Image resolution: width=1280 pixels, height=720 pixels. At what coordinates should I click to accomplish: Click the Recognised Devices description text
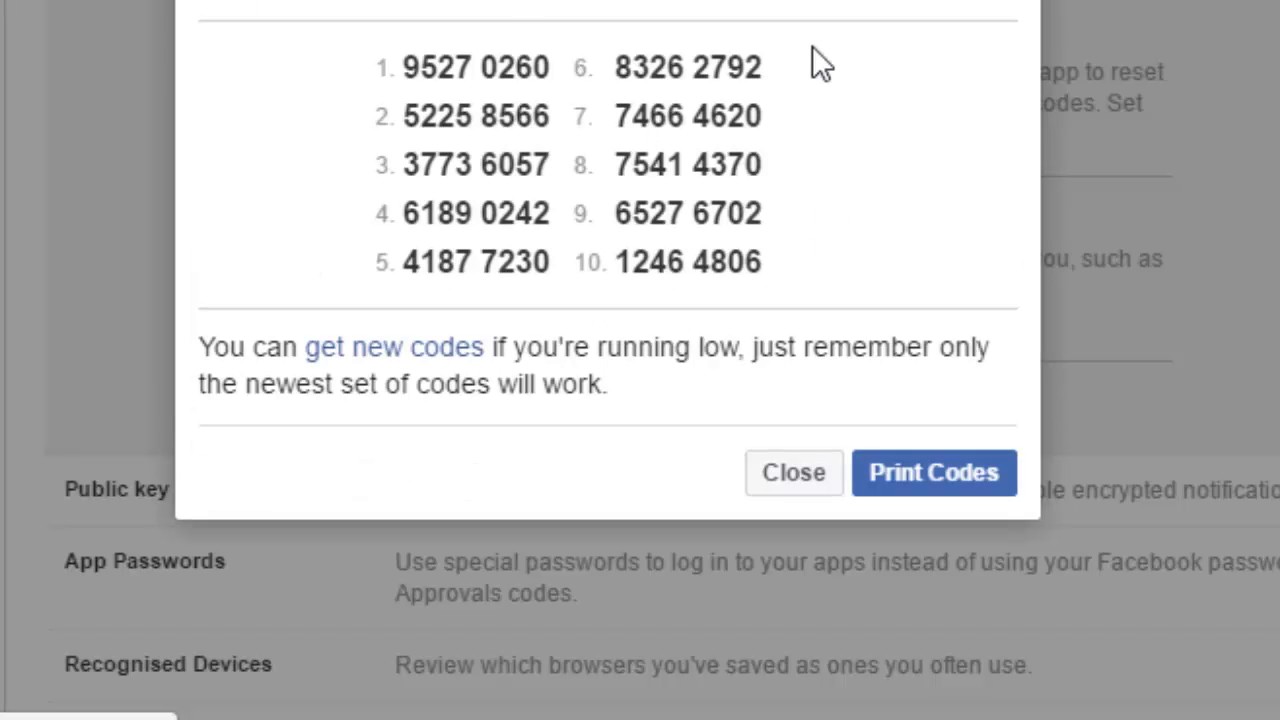click(x=713, y=665)
